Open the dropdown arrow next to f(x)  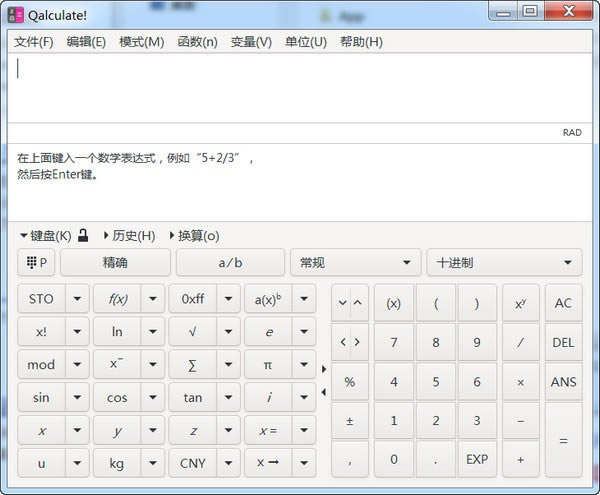point(153,299)
